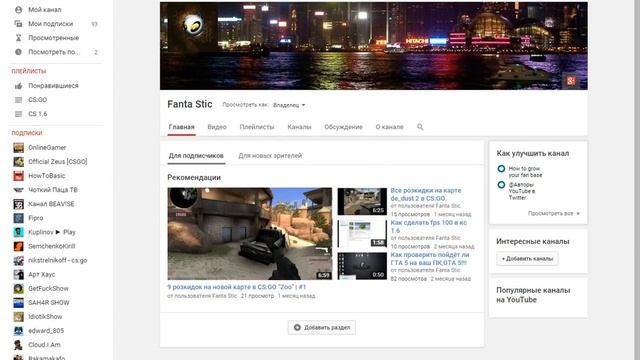Image resolution: width=640 pixels, height=360 pixels.
Task: Open the 9 розкидок на новой карте video link
Action: tap(236, 287)
